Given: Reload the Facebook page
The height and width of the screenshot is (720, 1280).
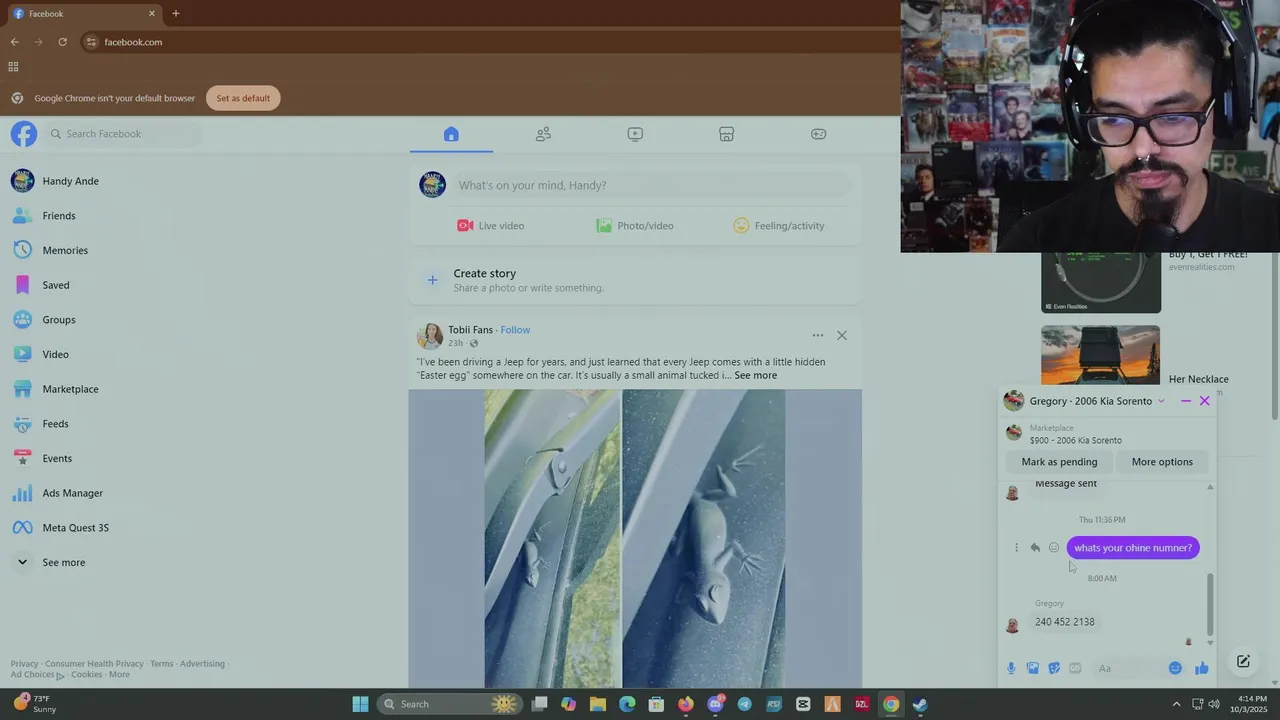Looking at the screenshot, I should 62,42.
